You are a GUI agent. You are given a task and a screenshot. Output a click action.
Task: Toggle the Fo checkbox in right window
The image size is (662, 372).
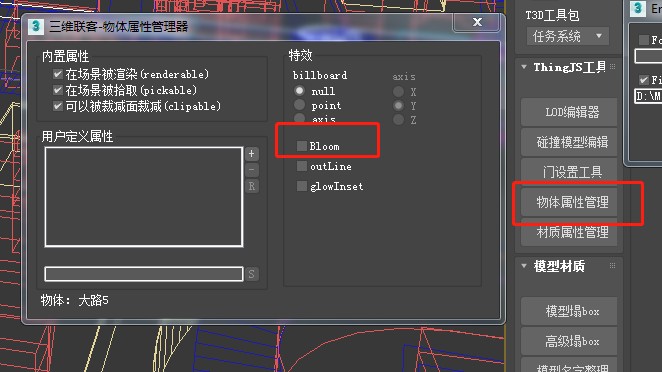(644, 40)
